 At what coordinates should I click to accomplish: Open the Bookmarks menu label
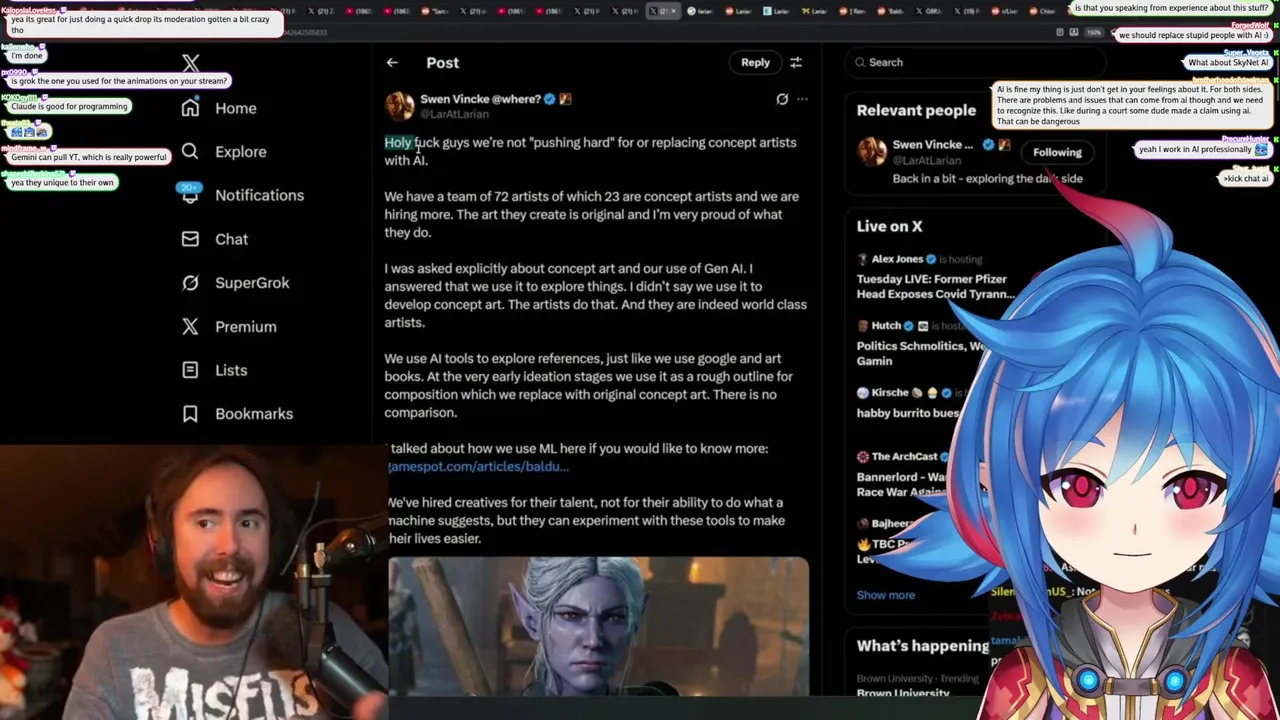point(254,414)
